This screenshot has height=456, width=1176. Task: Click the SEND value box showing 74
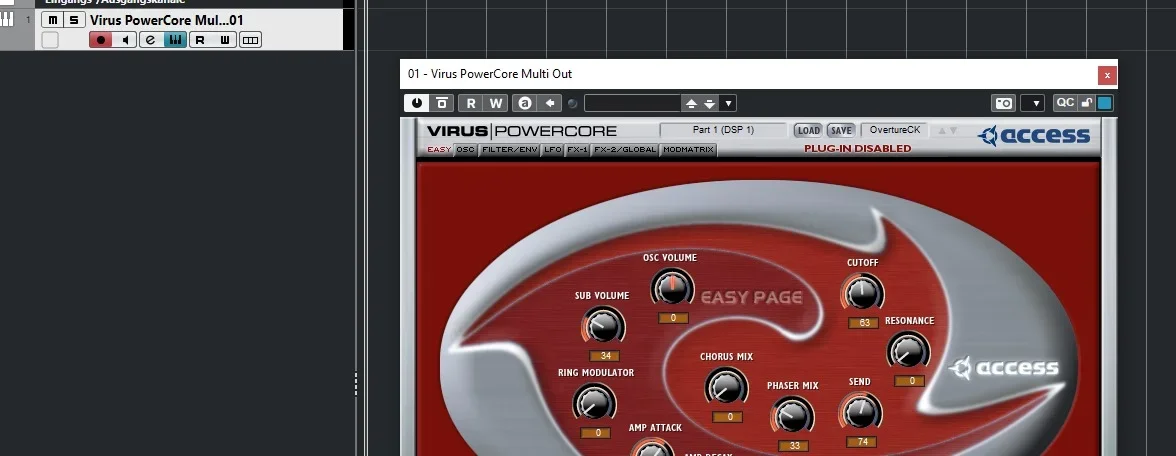tap(862, 442)
